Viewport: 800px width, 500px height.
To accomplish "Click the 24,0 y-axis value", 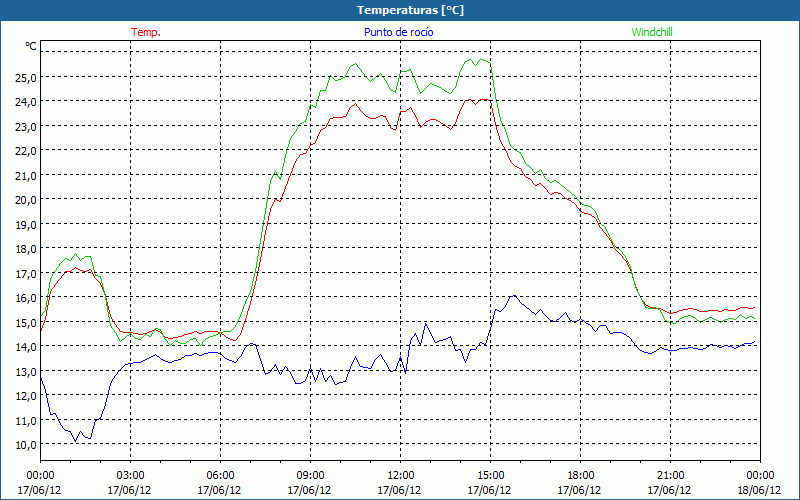I will [x=25, y=102].
